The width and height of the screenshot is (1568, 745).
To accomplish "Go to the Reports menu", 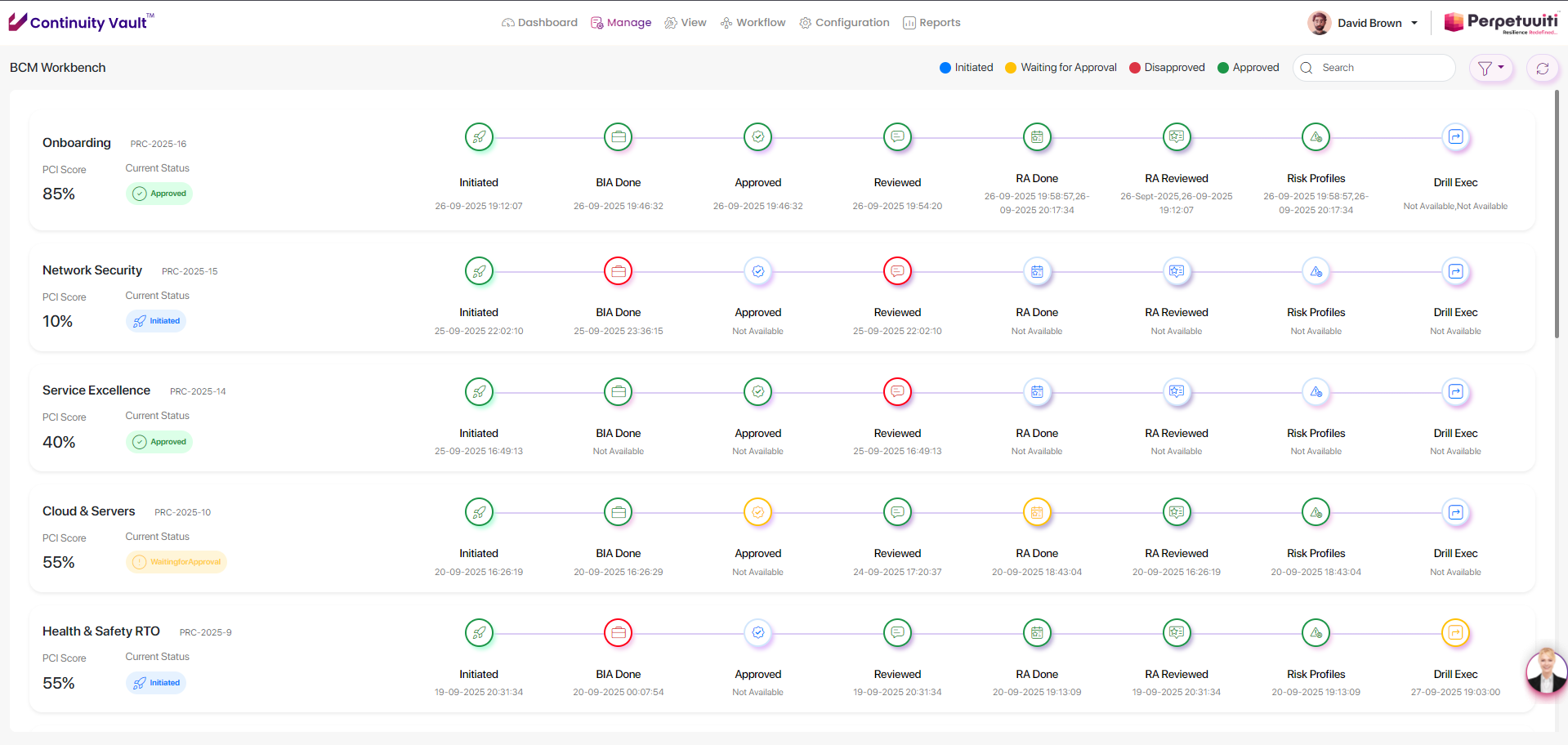I will point(931,23).
